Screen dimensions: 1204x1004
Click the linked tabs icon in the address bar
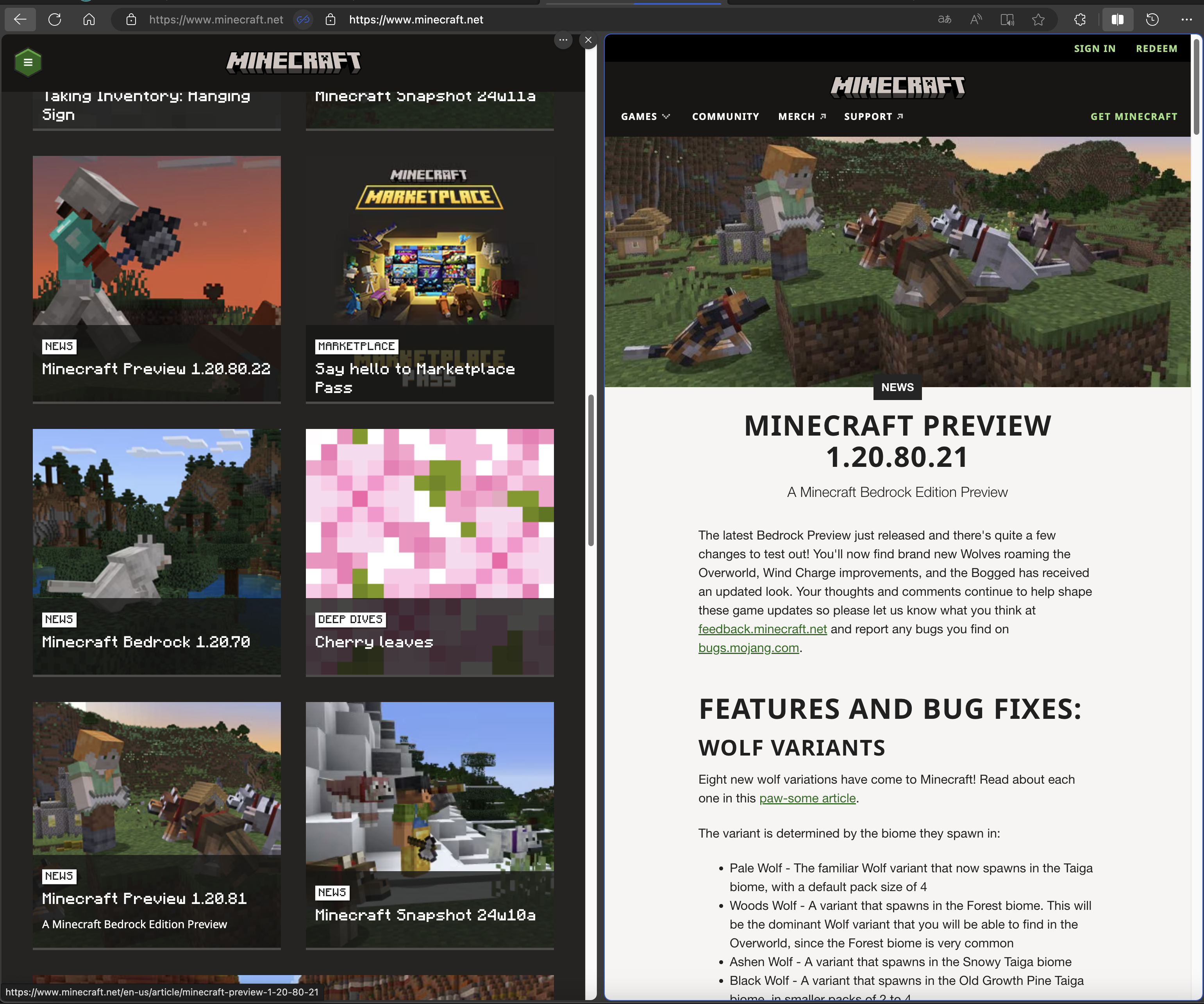303,20
